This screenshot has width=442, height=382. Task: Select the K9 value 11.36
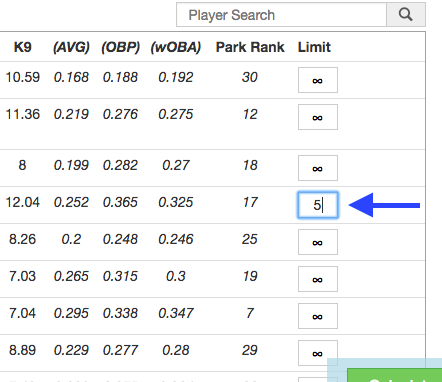[23, 114]
